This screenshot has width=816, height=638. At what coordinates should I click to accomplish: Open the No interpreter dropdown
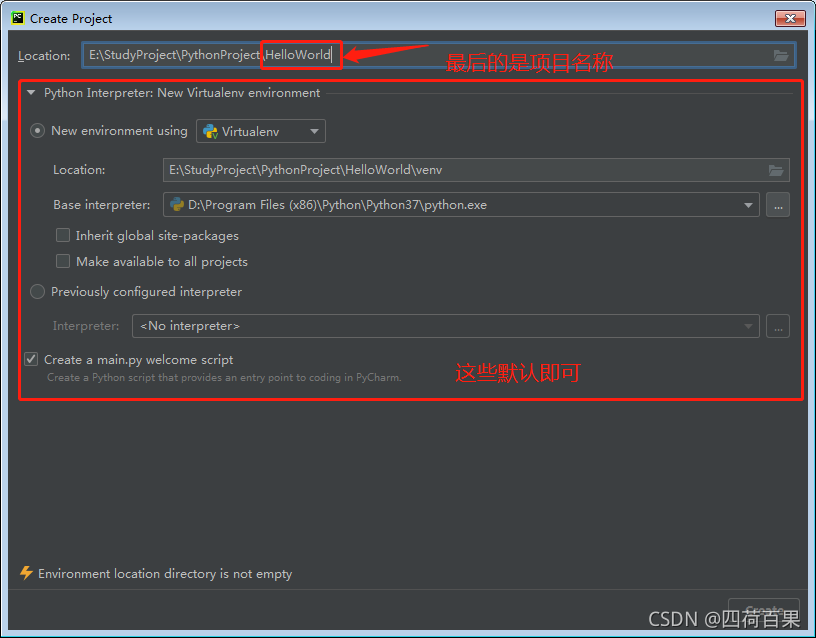tap(445, 326)
